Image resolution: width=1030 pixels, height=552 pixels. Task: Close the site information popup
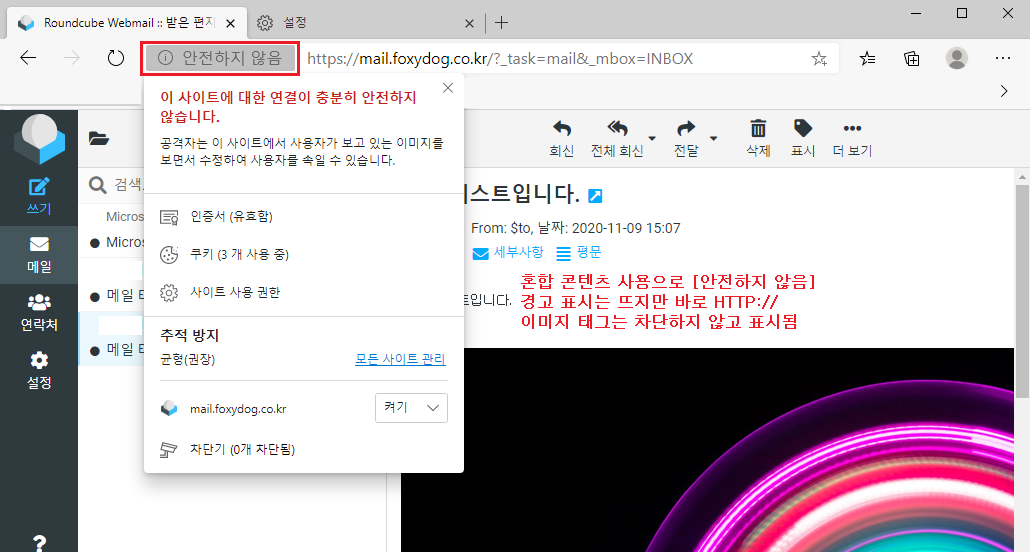pyautogui.click(x=448, y=88)
